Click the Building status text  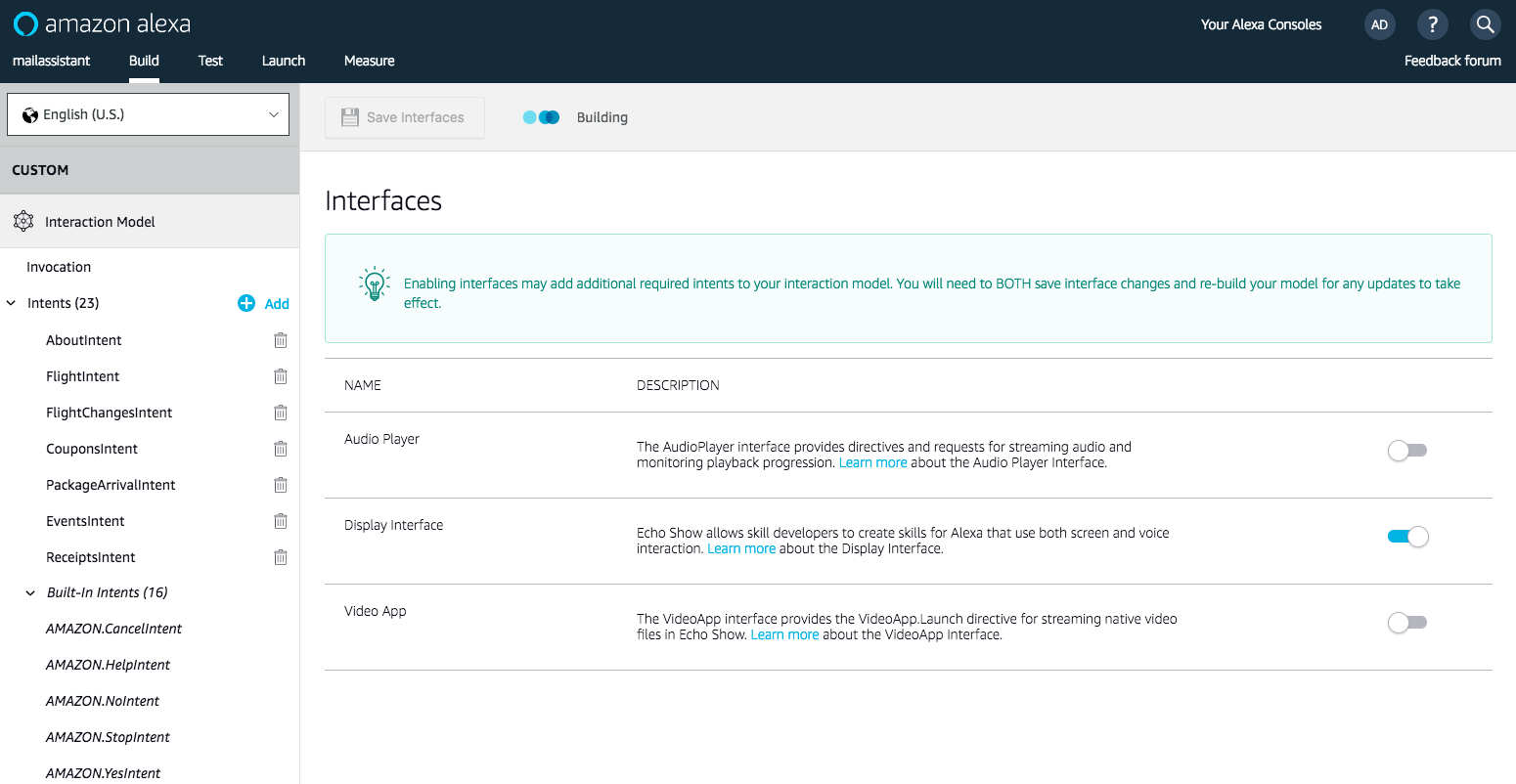click(x=602, y=117)
